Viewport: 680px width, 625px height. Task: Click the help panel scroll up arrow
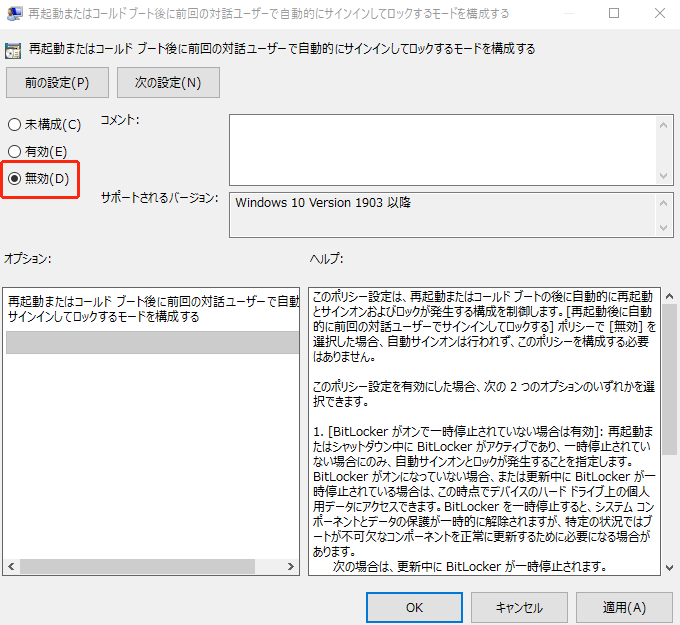tap(669, 294)
